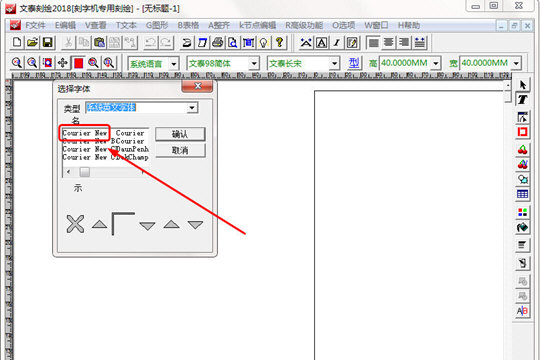Click the left-align text icon
Image resolution: width=540 pixels, height=360 pixels.
tap(373, 42)
